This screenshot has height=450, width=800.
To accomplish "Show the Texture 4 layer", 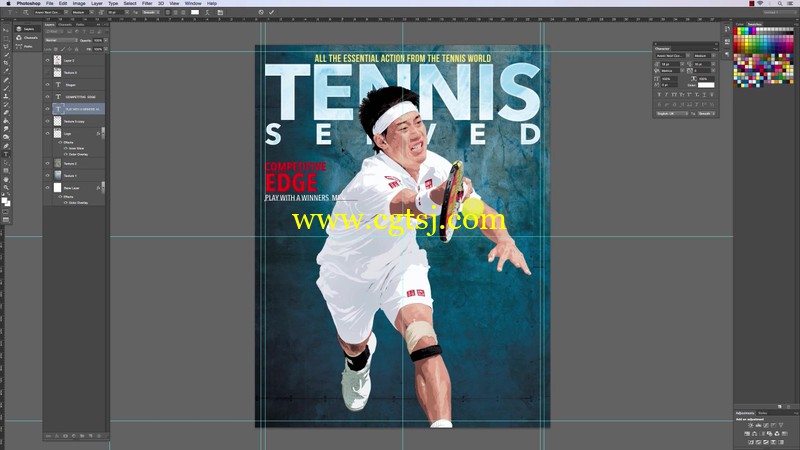I will pos(47,72).
